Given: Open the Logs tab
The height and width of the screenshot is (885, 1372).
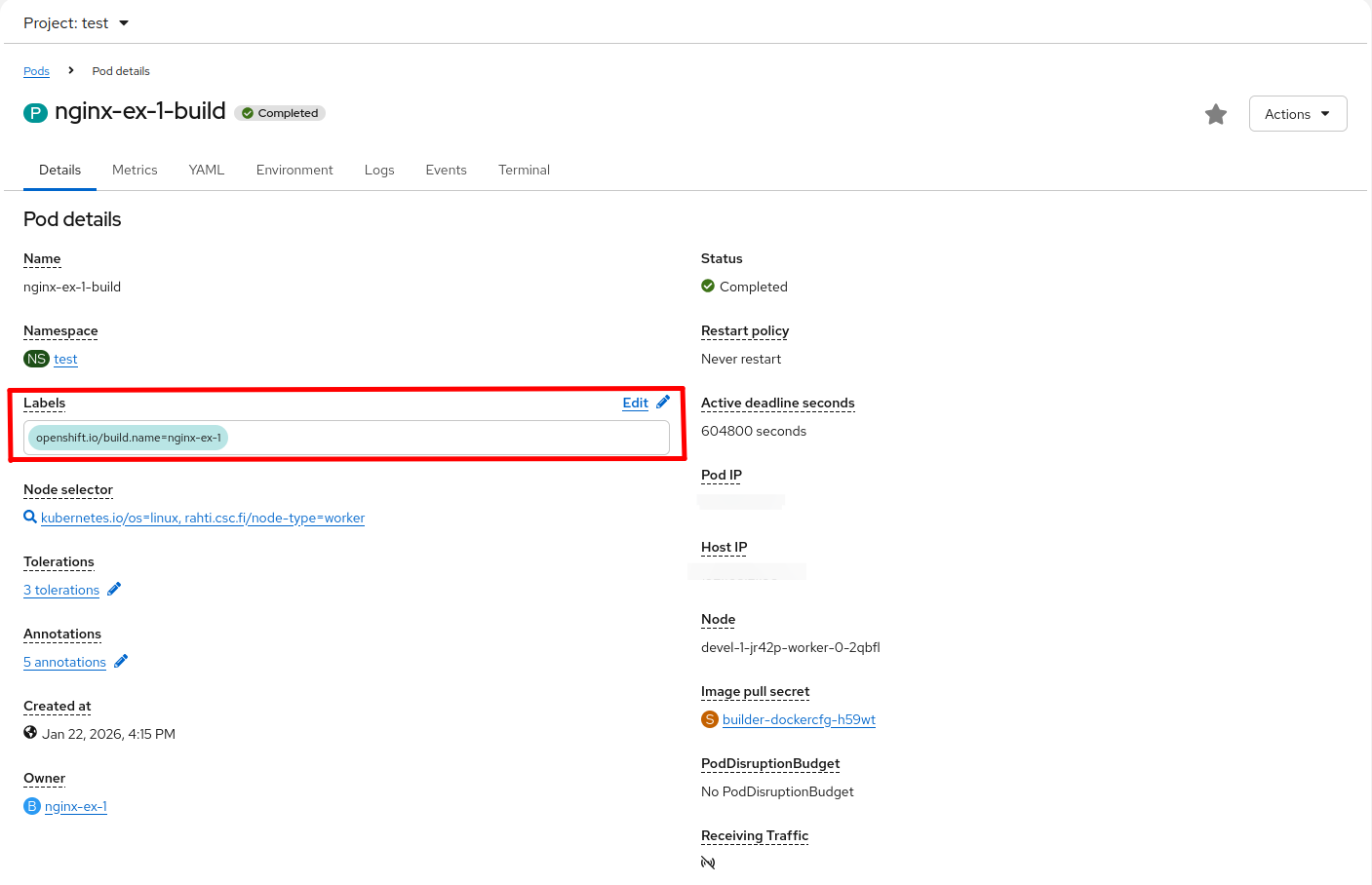Looking at the screenshot, I should [379, 170].
